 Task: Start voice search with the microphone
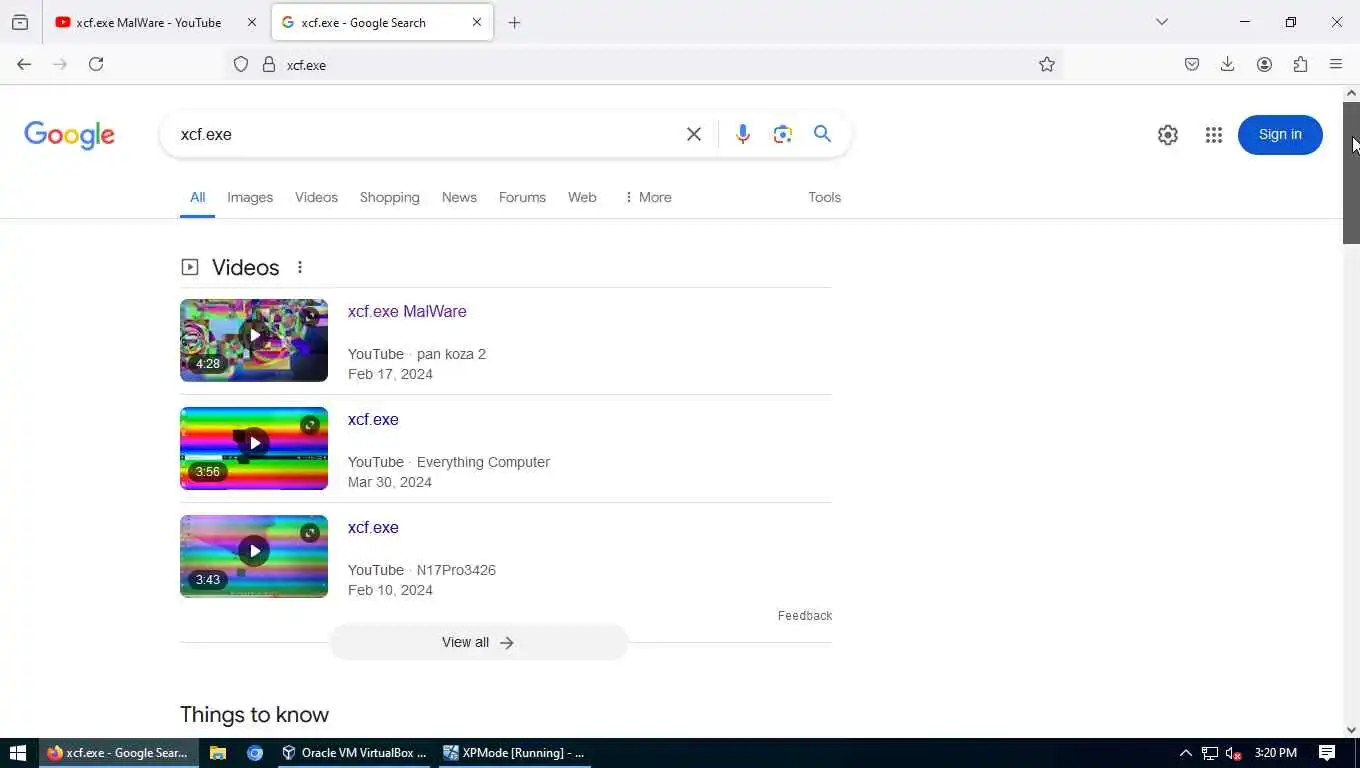(742, 134)
